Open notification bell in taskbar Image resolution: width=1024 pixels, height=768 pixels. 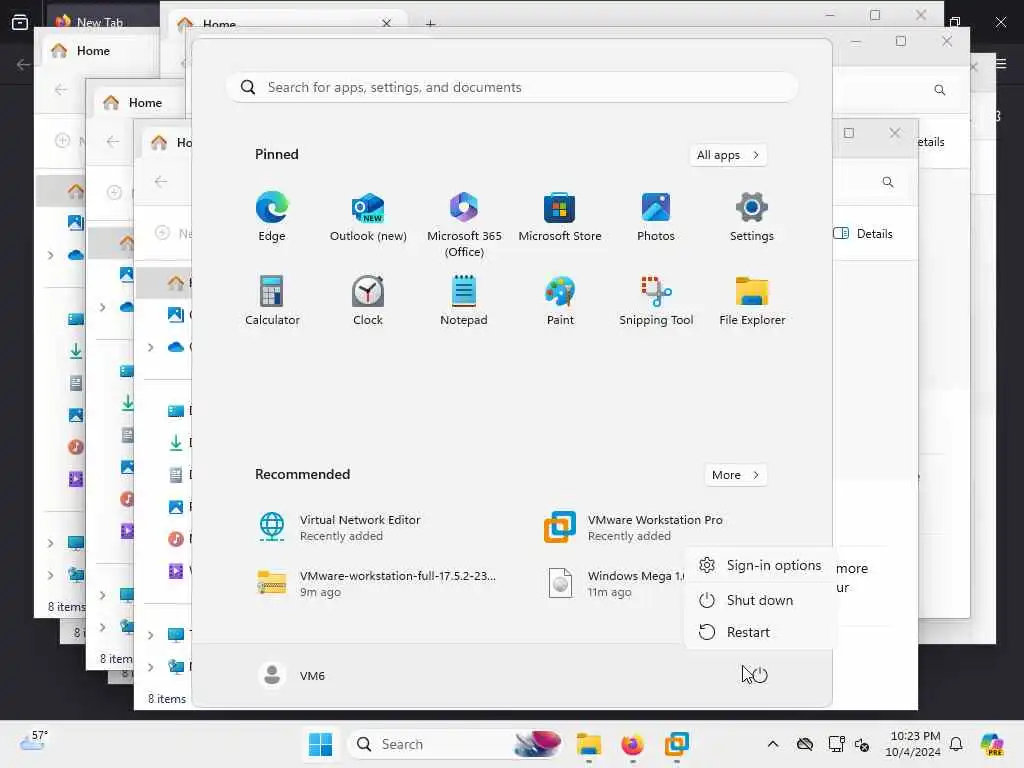pos(956,744)
